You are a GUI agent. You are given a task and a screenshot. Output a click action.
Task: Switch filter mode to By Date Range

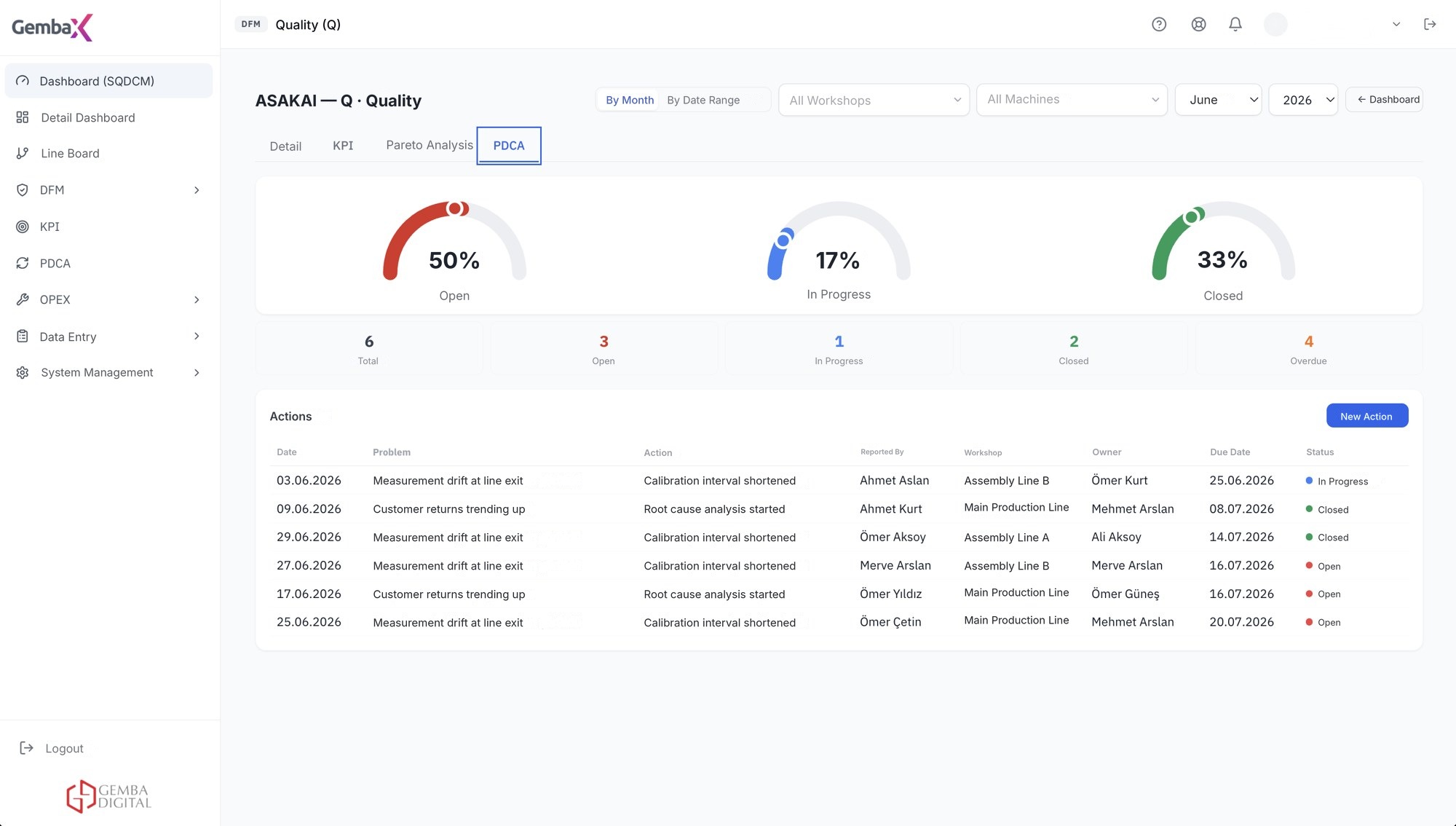coord(703,100)
